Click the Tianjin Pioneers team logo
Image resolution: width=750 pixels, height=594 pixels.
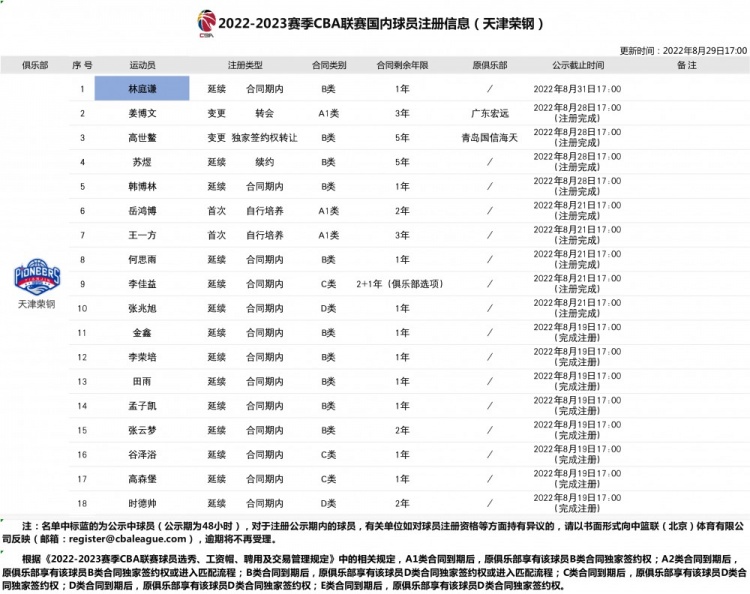(37, 276)
